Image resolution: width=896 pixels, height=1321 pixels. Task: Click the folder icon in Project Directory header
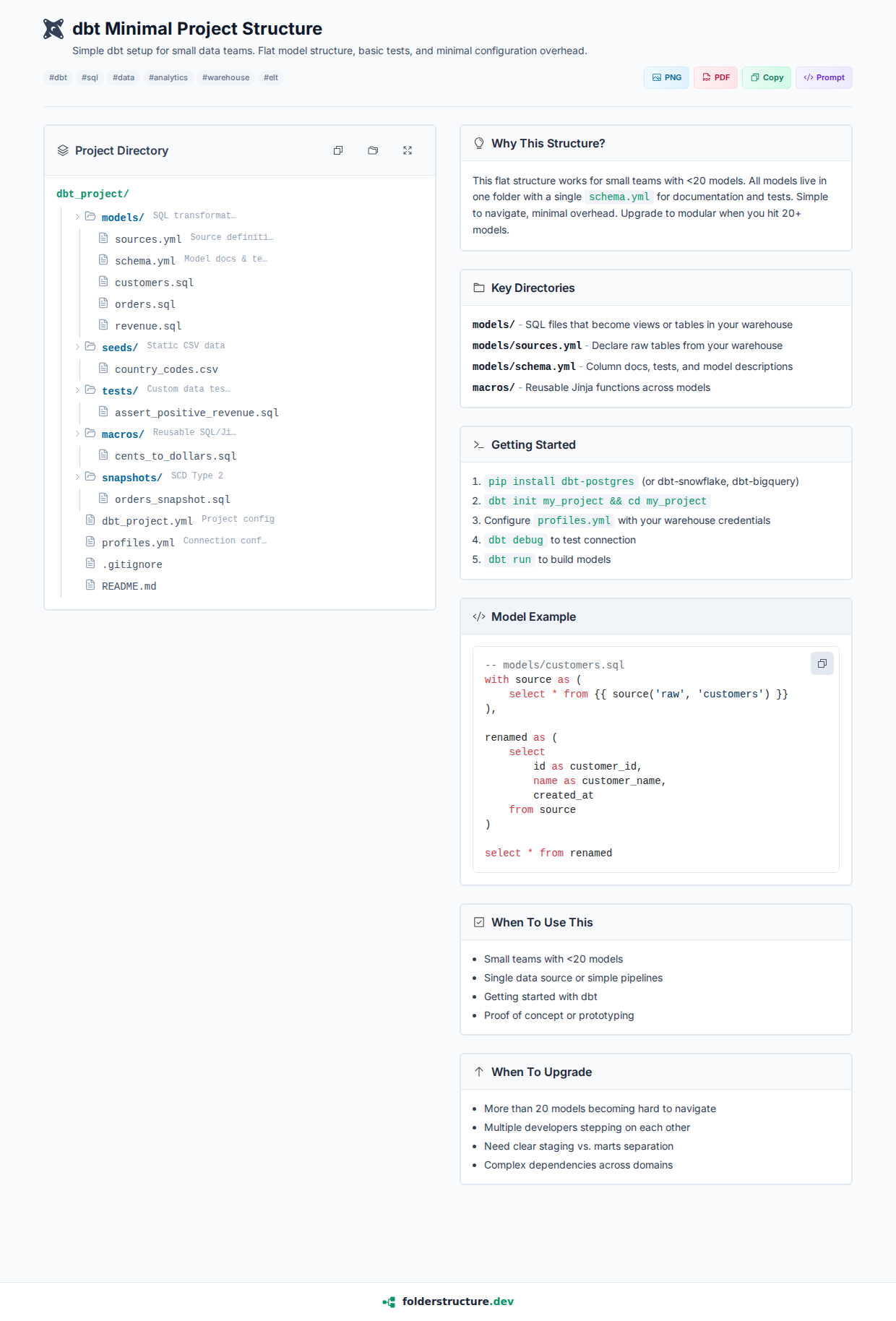tap(373, 150)
